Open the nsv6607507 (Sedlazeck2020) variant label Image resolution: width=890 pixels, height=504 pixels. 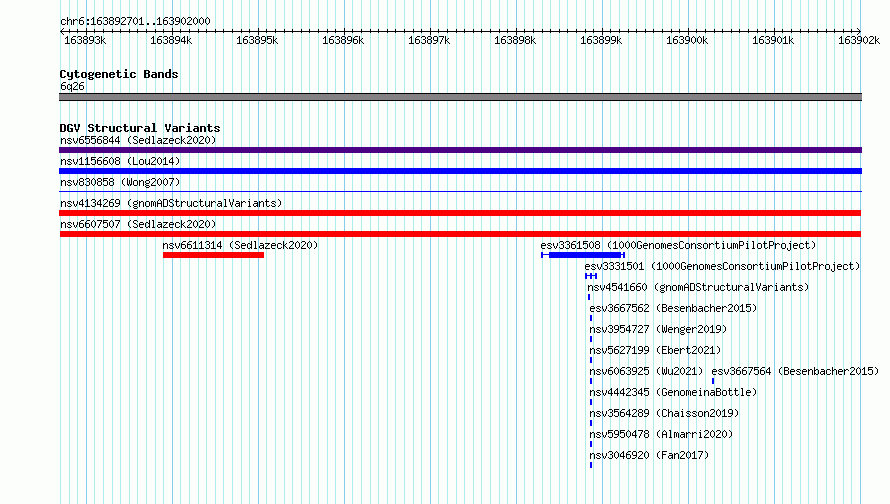click(x=138, y=224)
